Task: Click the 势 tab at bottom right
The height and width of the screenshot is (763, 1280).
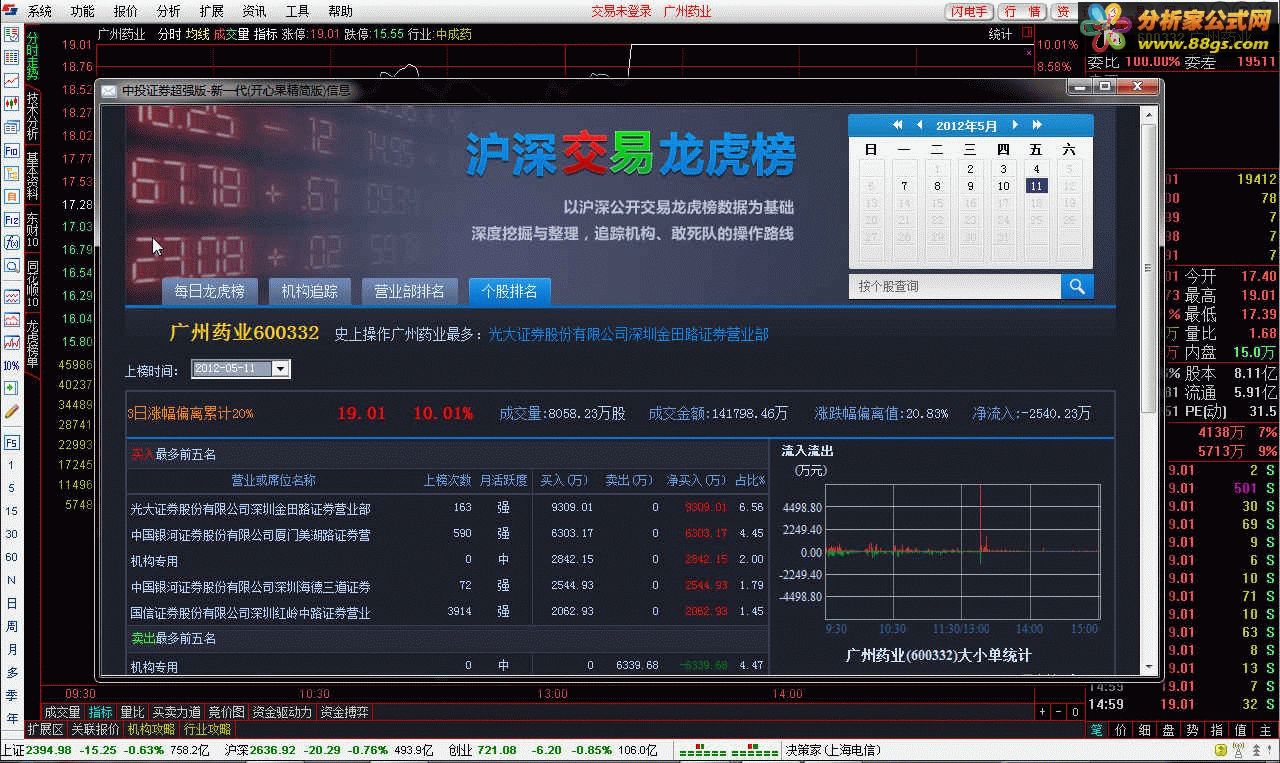Action: click(1193, 729)
